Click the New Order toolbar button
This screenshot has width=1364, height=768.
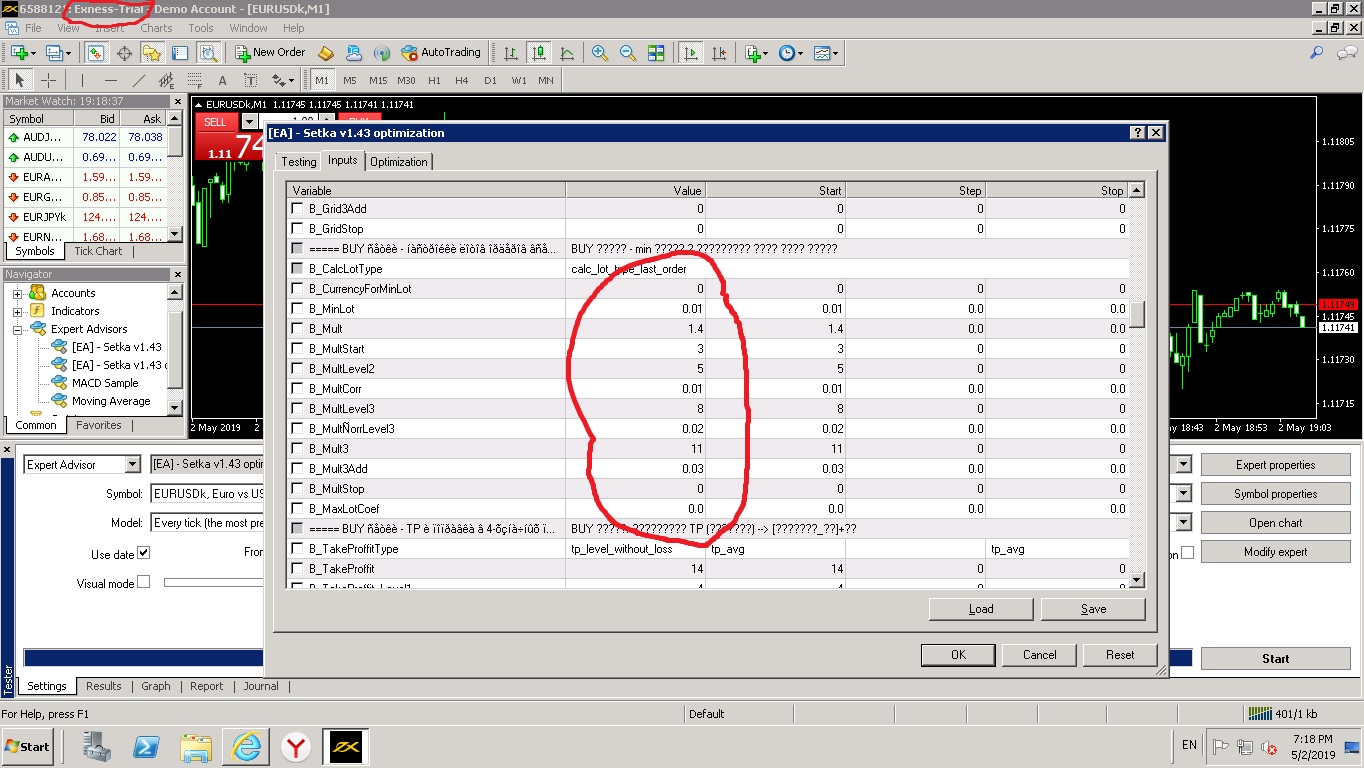[x=270, y=53]
